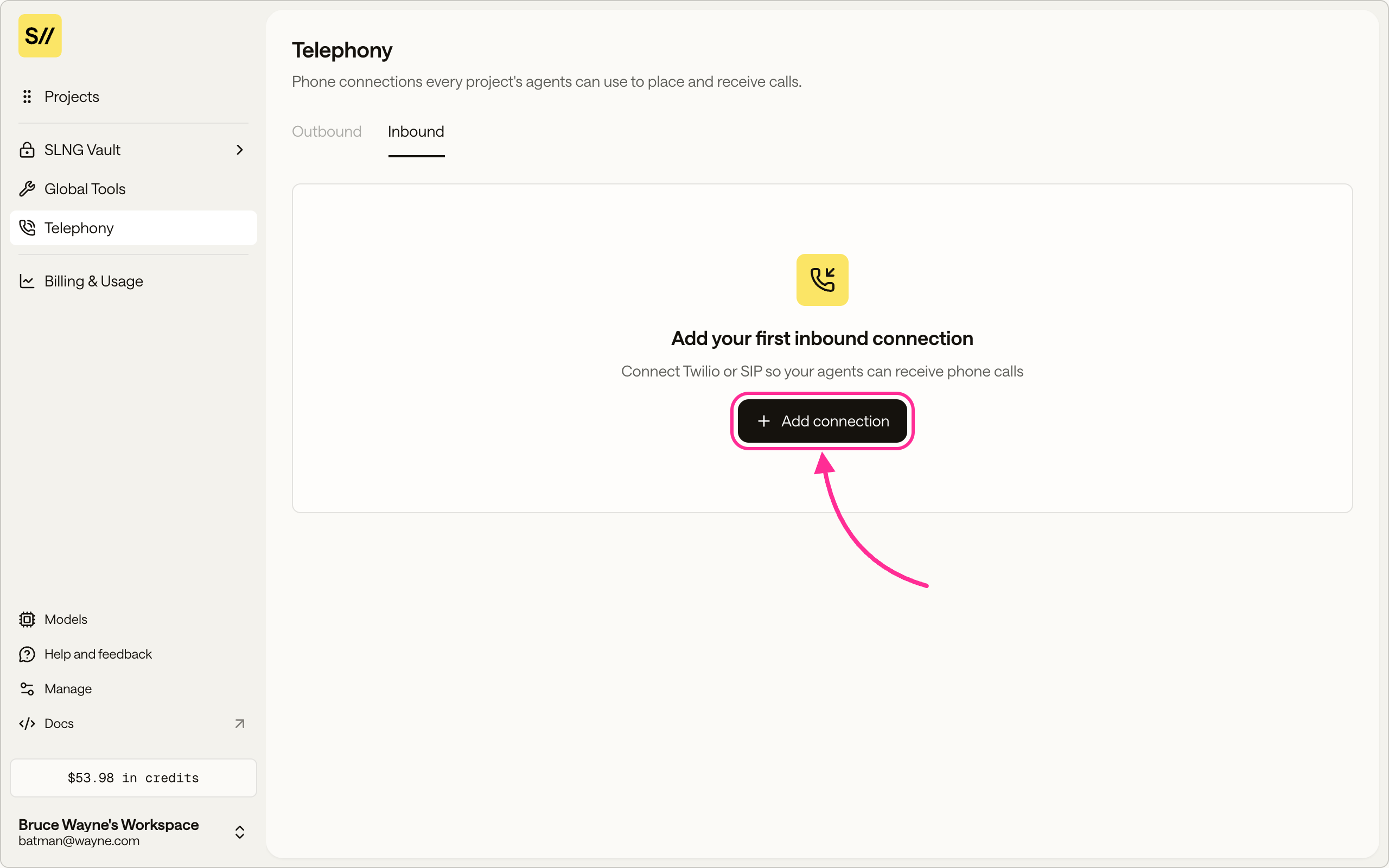Image resolution: width=1389 pixels, height=868 pixels.
Task: Click Bruce Wayne's Workspace name
Action: click(x=109, y=825)
